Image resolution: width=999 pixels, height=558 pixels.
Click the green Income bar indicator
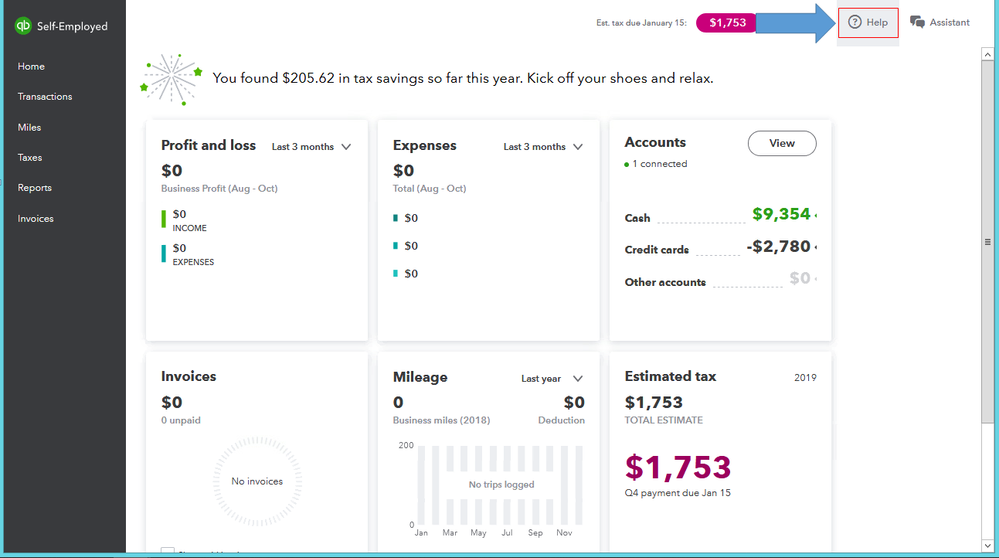(164, 220)
